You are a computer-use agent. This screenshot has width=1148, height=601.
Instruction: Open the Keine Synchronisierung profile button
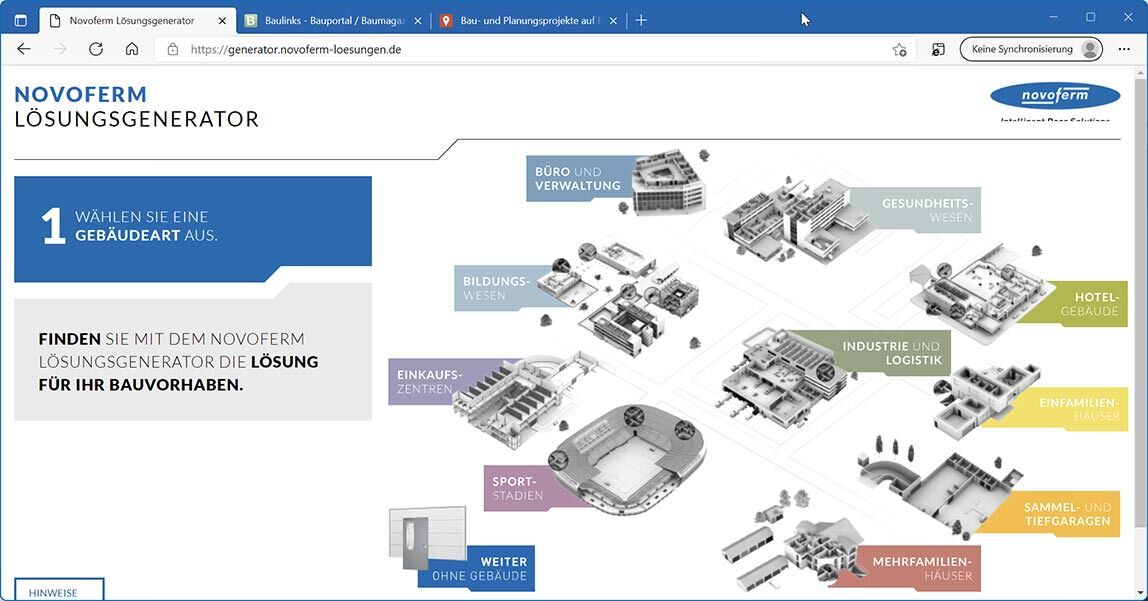[1031, 49]
